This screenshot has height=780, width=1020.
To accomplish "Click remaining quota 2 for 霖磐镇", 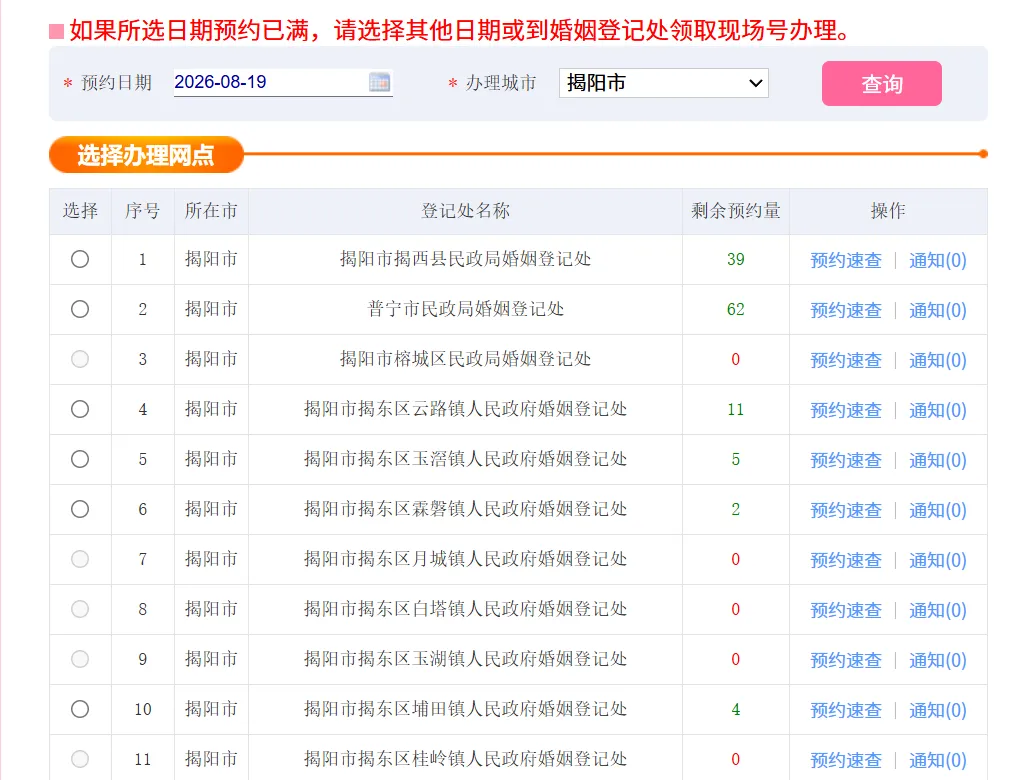I will coord(736,509).
